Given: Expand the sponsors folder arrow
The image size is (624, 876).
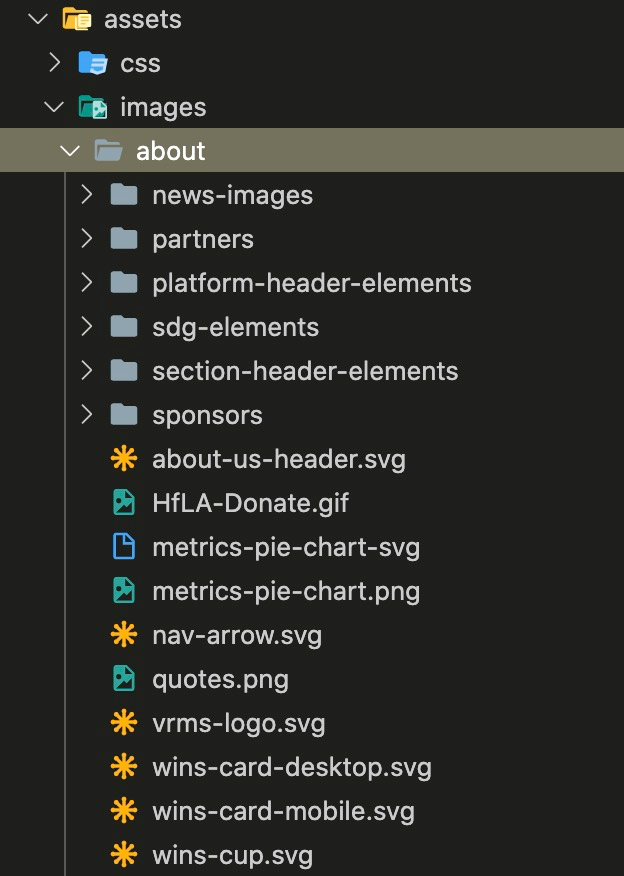Looking at the screenshot, I should (x=87, y=415).
